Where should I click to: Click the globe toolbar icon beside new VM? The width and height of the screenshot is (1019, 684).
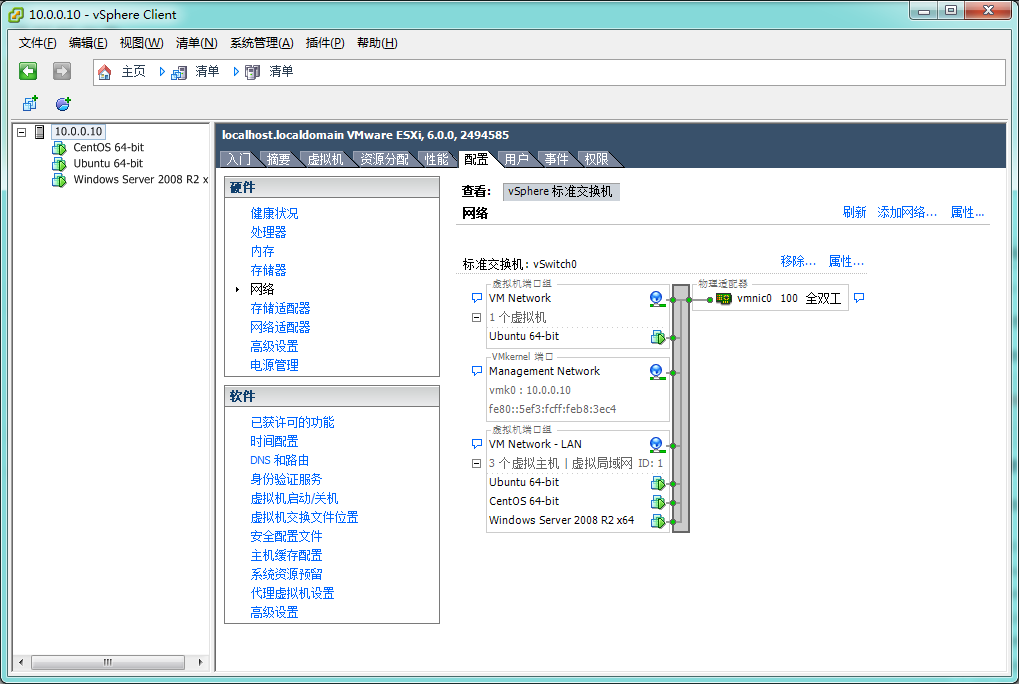63,103
